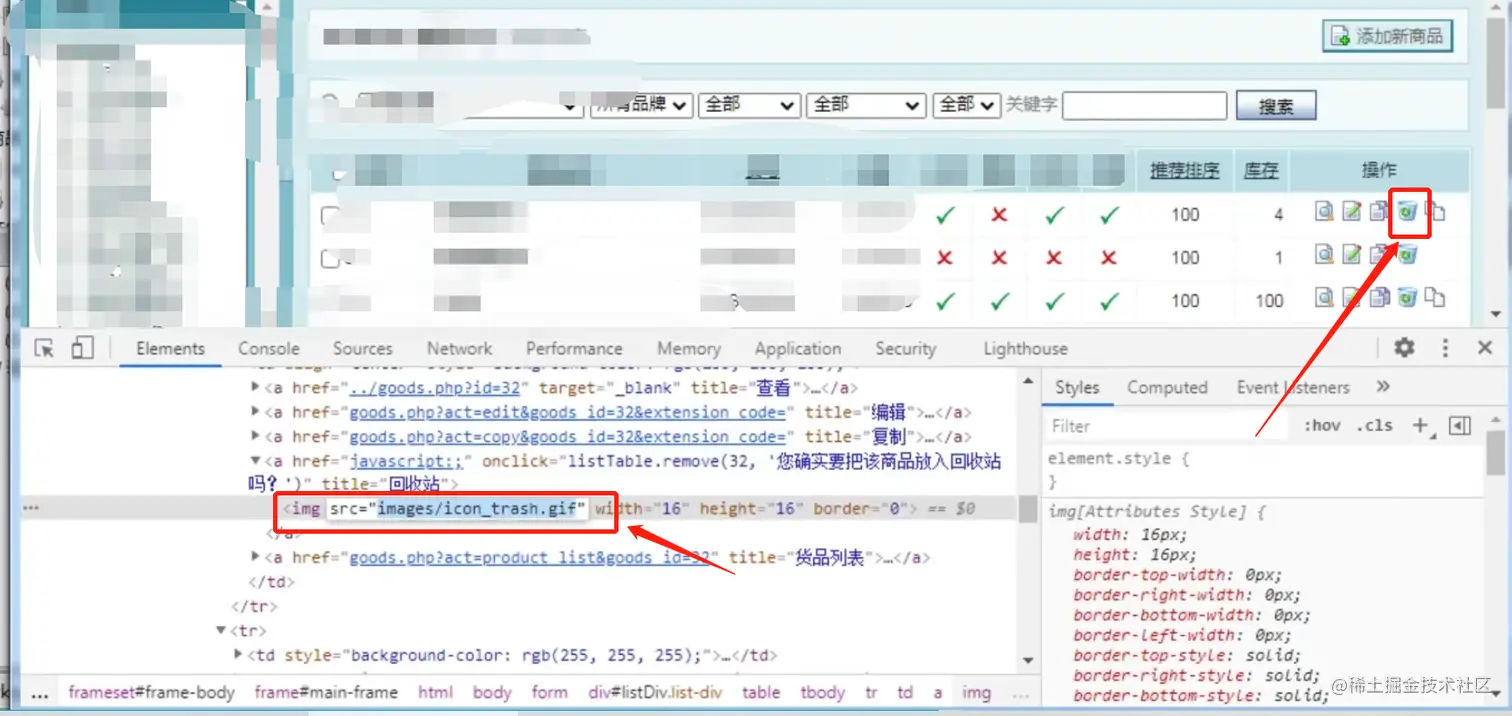Close the DevTools panel with the X
The image size is (1512, 716).
point(1485,347)
